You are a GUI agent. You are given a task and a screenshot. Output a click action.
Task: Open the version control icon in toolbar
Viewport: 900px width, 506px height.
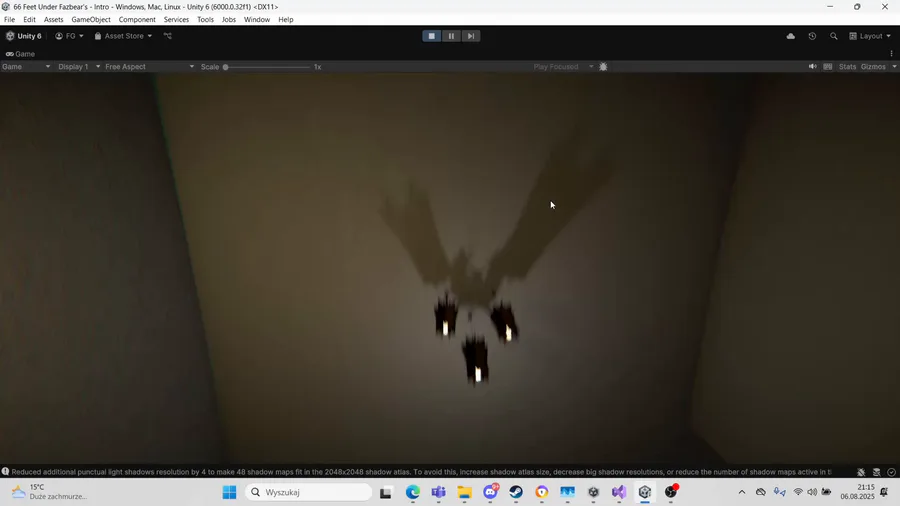(x=168, y=36)
